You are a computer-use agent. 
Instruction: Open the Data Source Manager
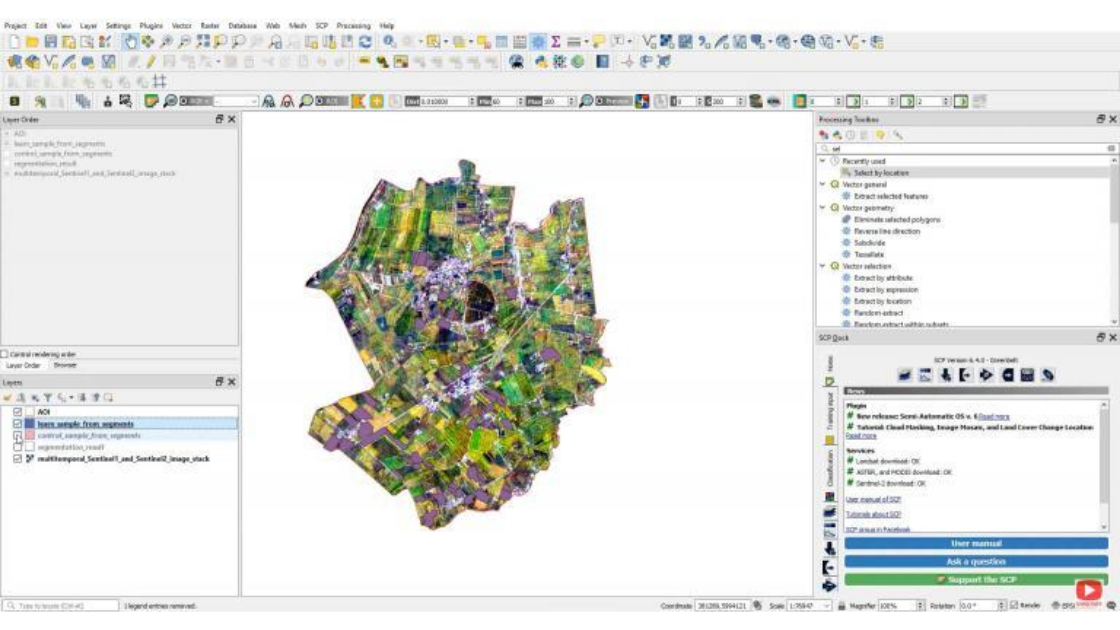[x=12, y=61]
